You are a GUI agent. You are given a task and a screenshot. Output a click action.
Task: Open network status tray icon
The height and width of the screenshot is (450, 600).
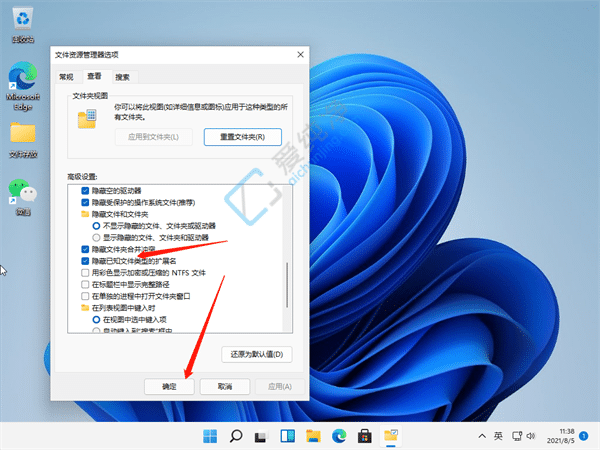517,436
